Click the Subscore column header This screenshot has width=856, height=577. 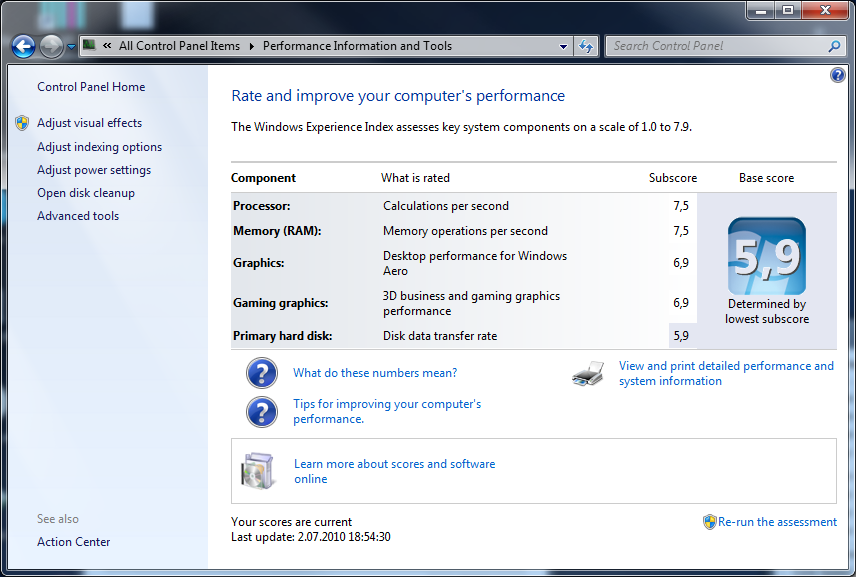point(673,178)
